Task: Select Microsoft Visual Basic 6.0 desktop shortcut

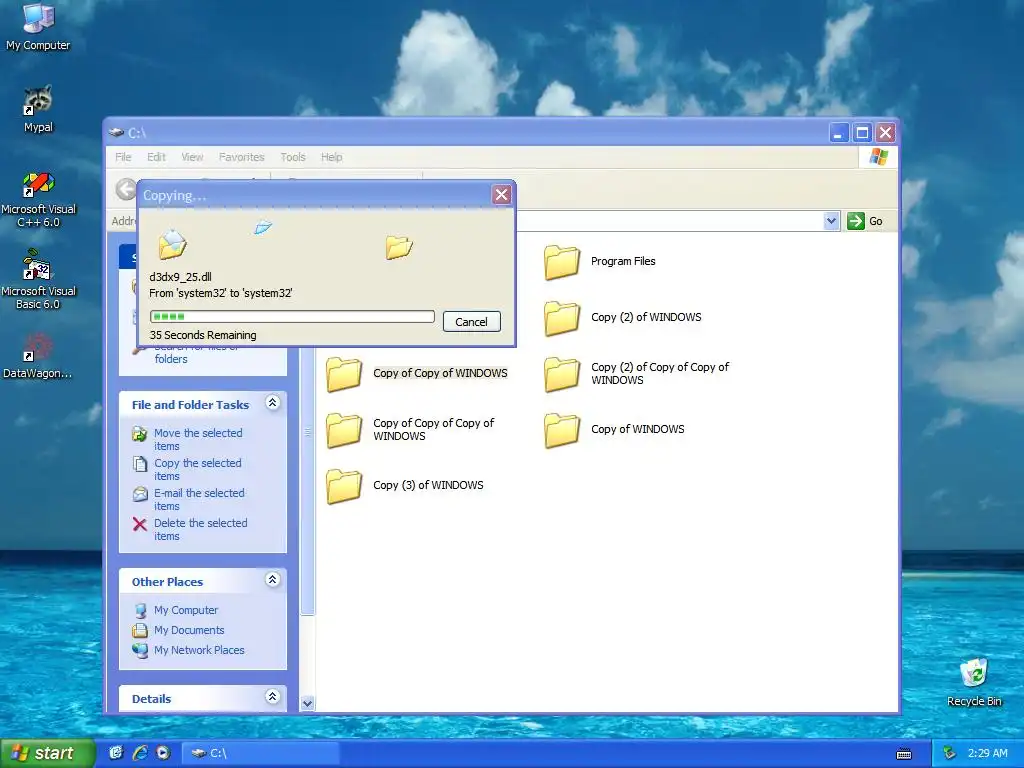Action: pyautogui.click(x=38, y=280)
